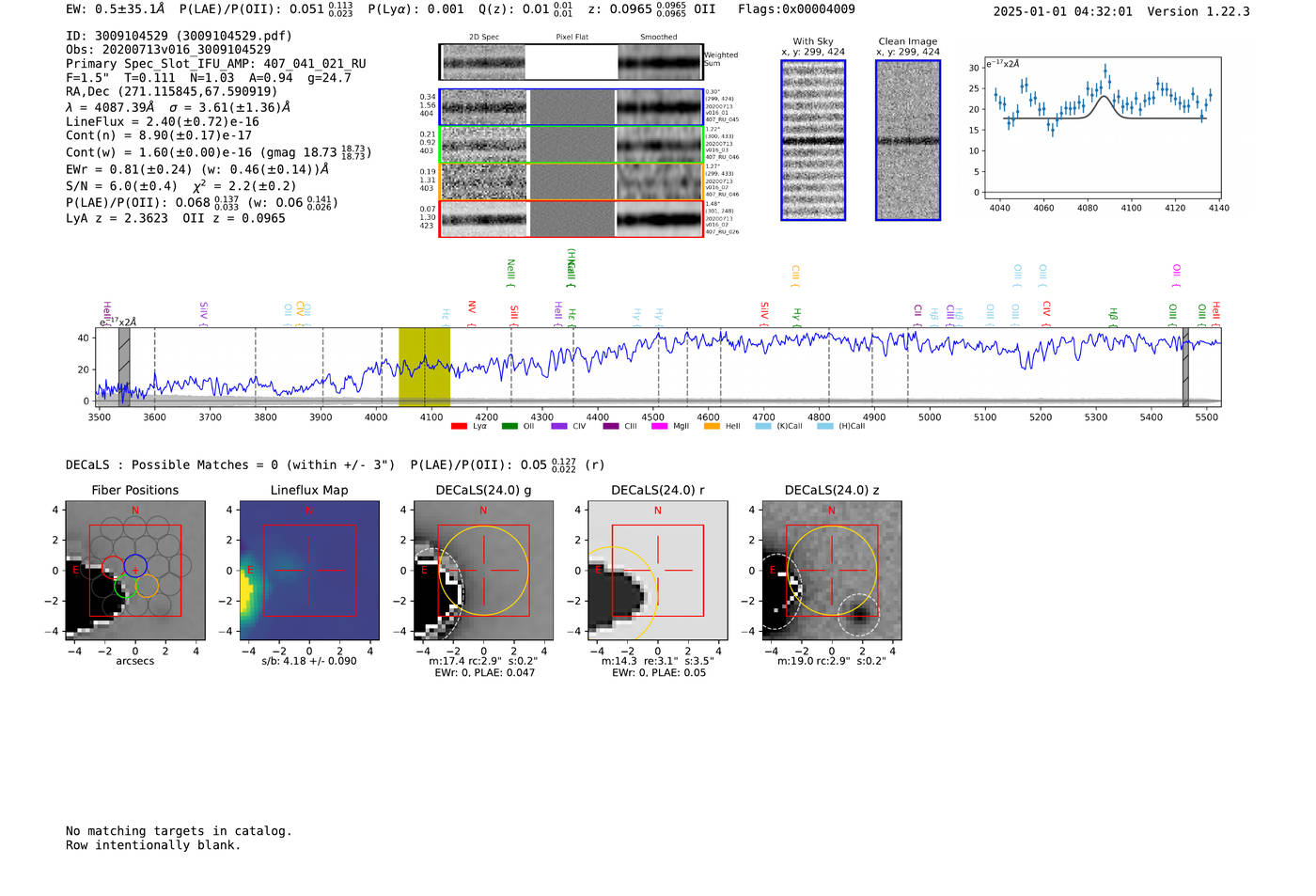Click the orange HeII legend swatch

tap(712, 426)
